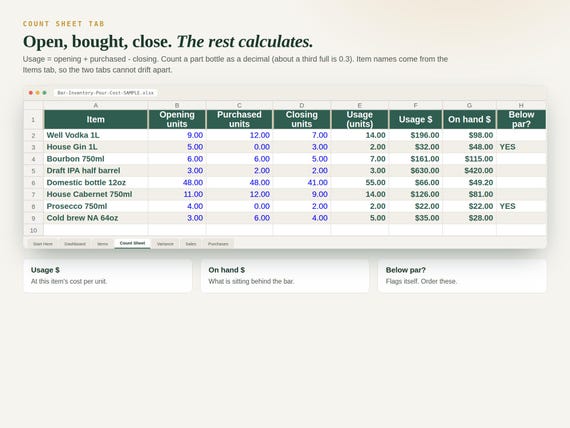Click House Cabernet usage $126.00 cell
570x428 pixels.
[416, 194]
